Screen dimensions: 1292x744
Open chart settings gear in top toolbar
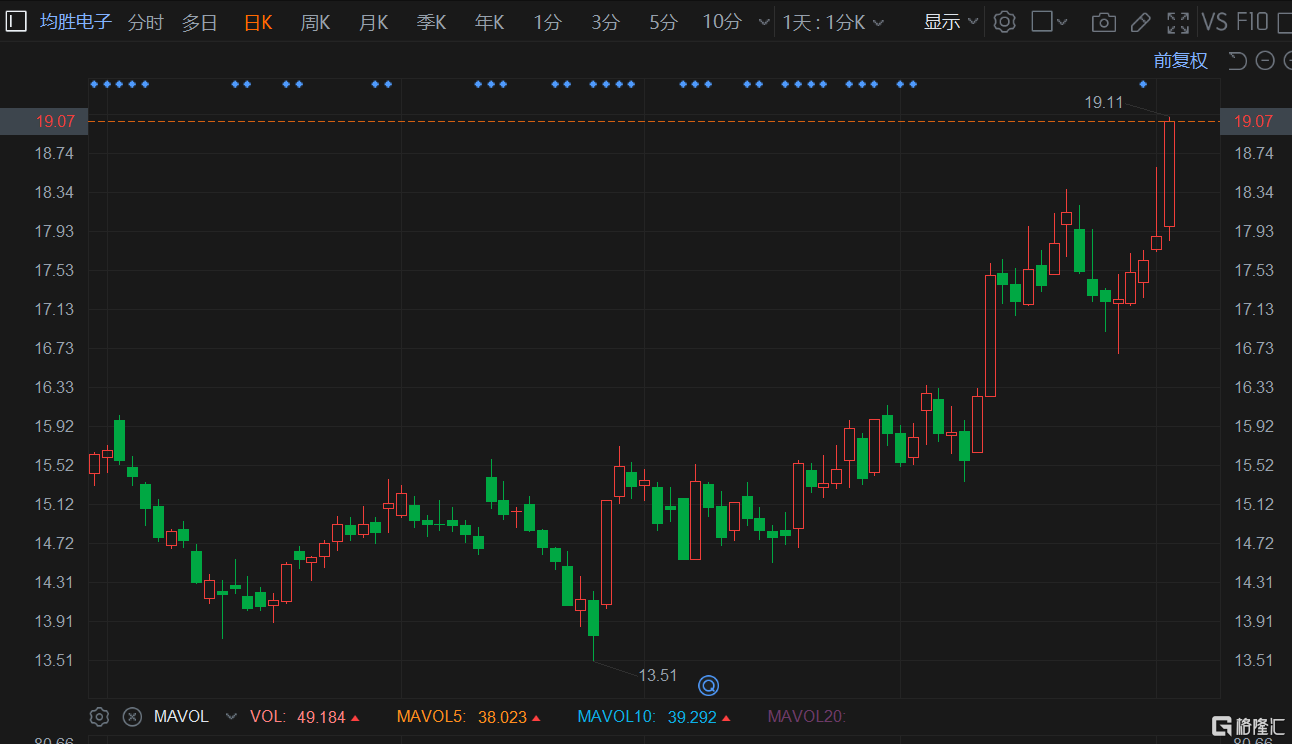coord(1005,22)
